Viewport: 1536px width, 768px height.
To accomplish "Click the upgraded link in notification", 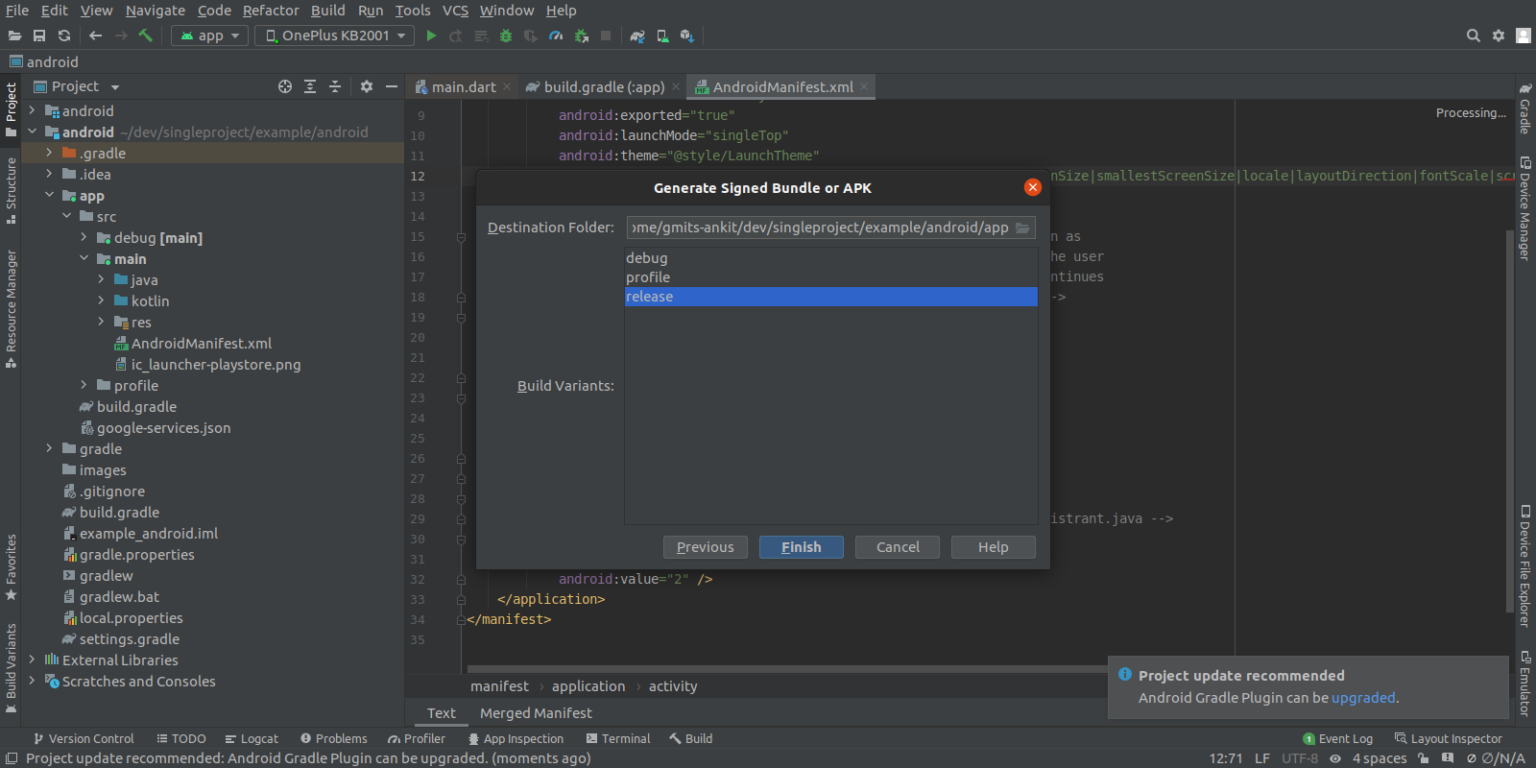I will coord(1363,698).
